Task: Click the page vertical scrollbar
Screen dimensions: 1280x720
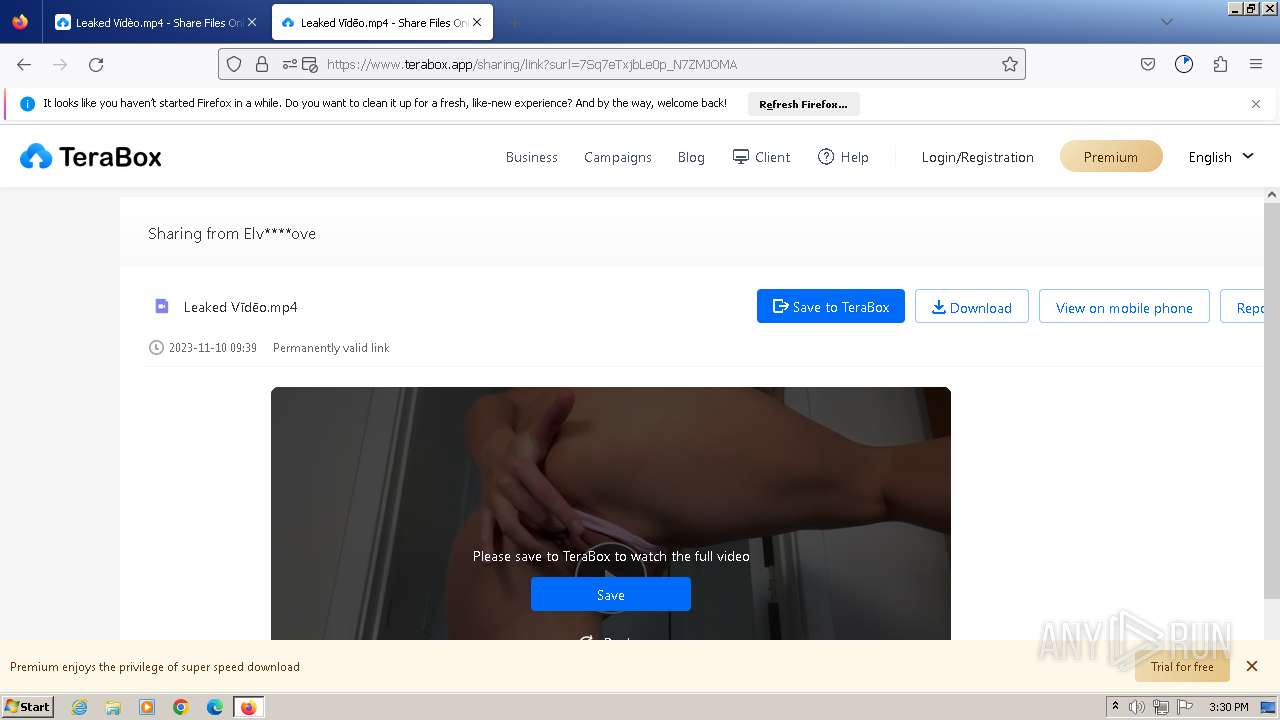Action: coord(1272,400)
